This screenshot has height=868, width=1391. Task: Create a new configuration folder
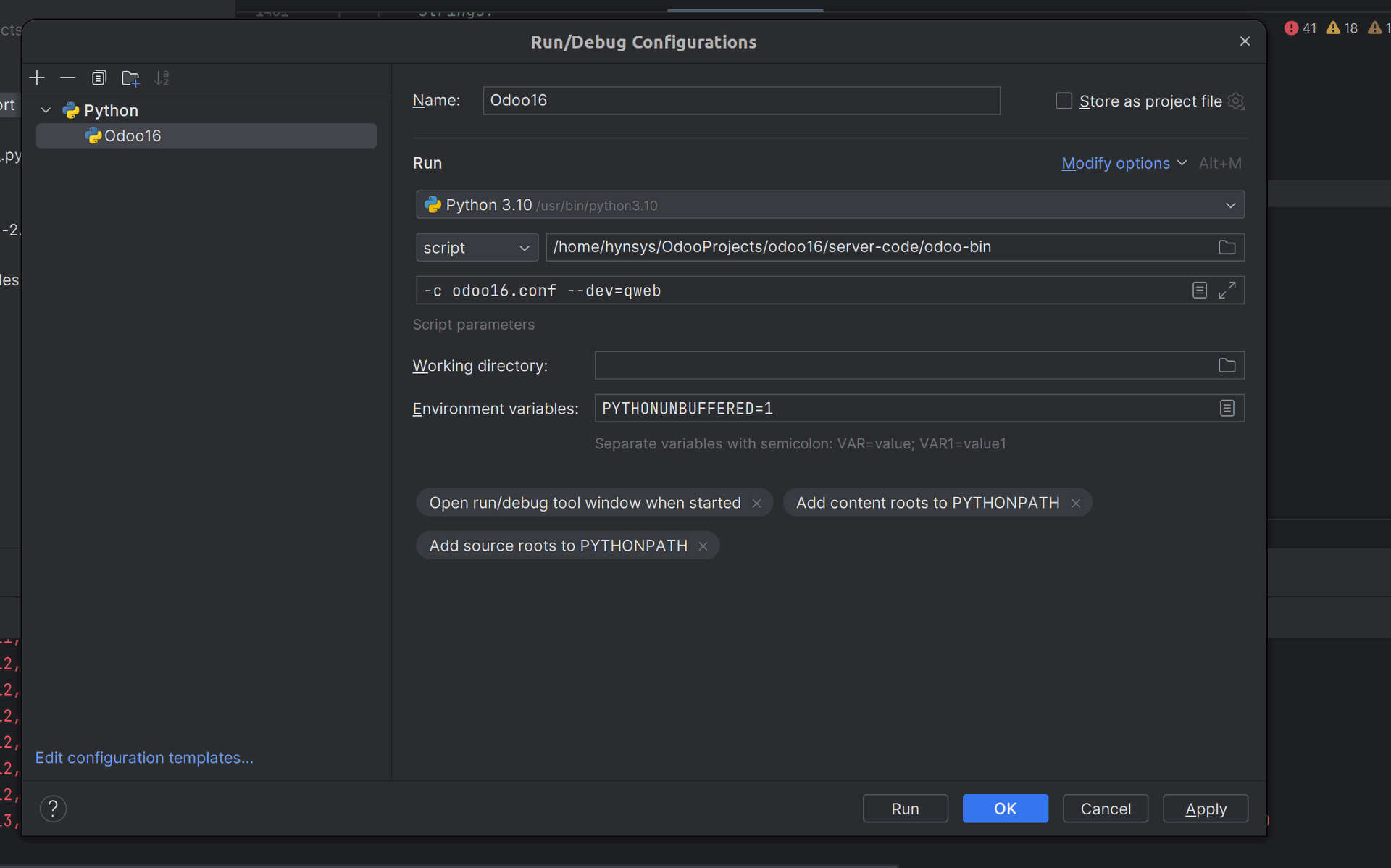pos(130,78)
